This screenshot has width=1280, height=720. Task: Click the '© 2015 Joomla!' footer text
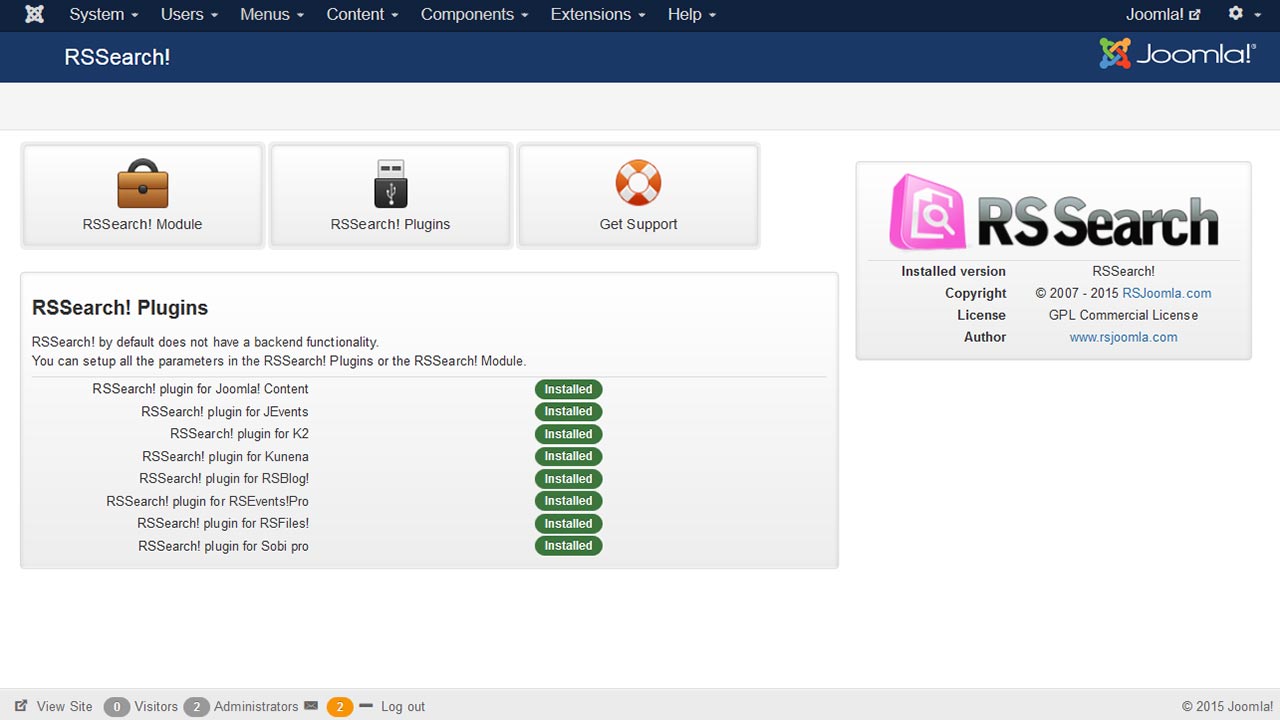click(x=1227, y=706)
